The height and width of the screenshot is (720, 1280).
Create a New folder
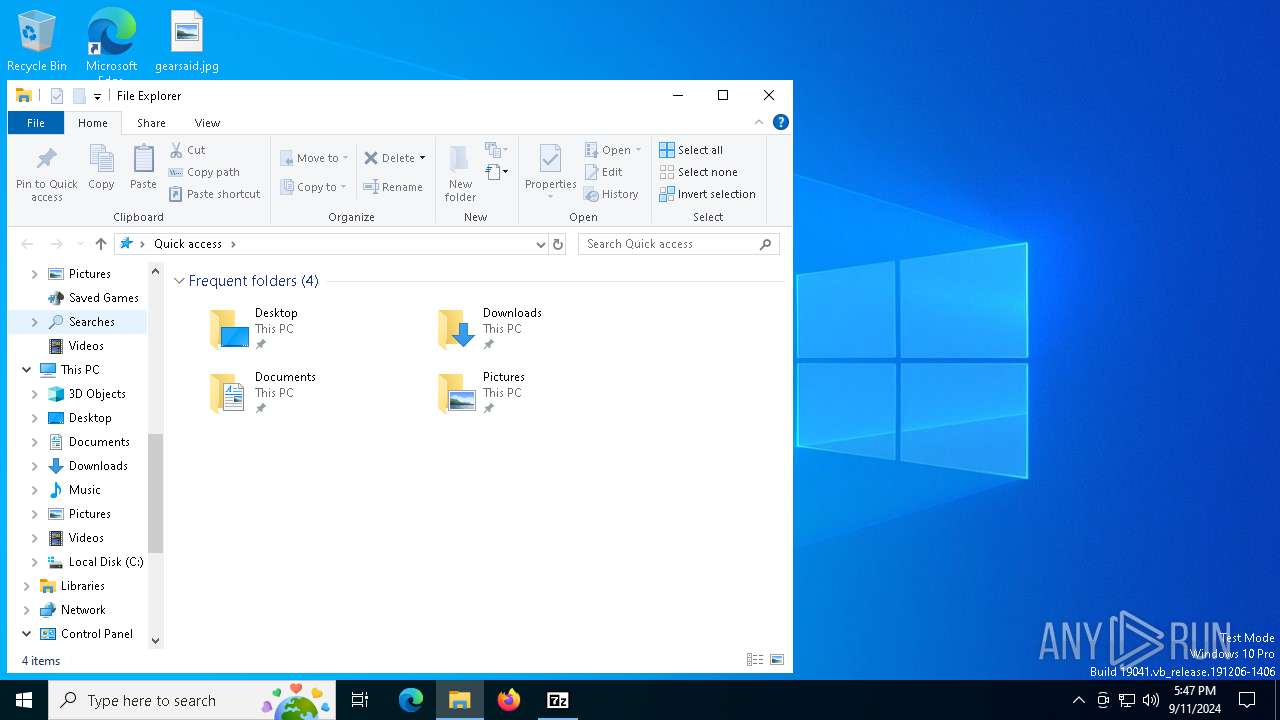[x=460, y=173]
